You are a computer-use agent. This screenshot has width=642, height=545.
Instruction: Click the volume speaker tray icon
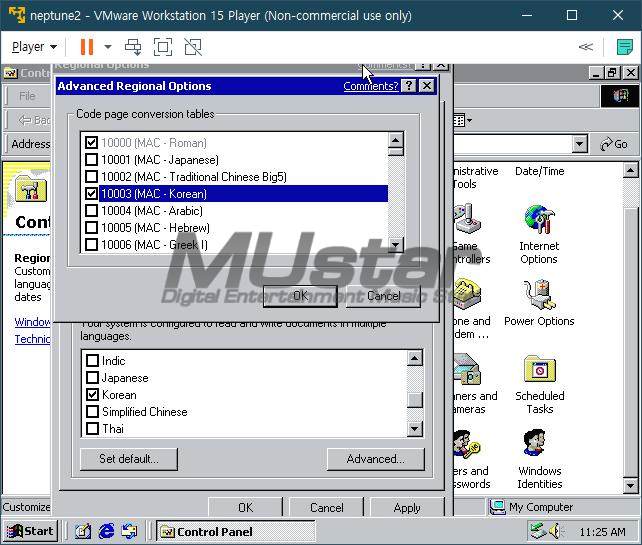[x=556, y=531]
